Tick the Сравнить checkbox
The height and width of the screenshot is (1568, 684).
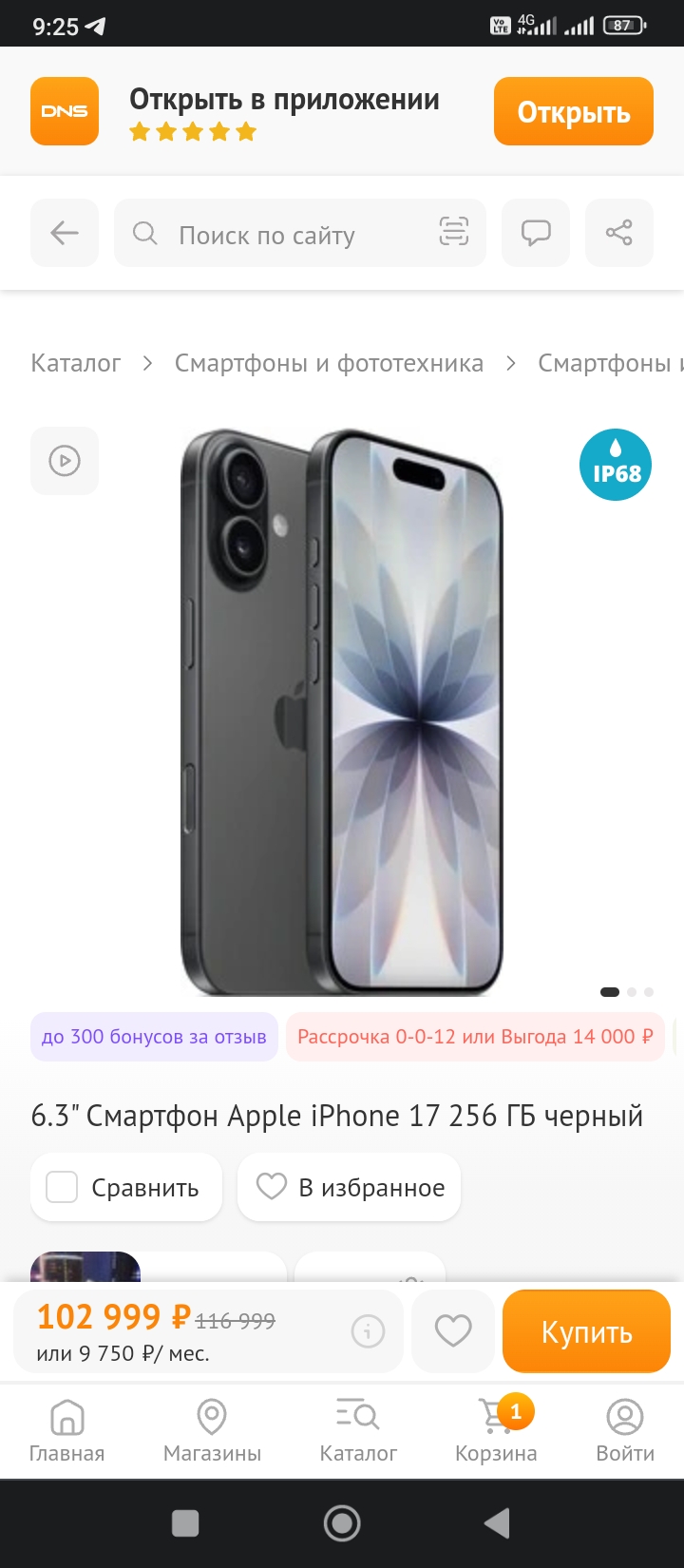(x=62, y=1187)
